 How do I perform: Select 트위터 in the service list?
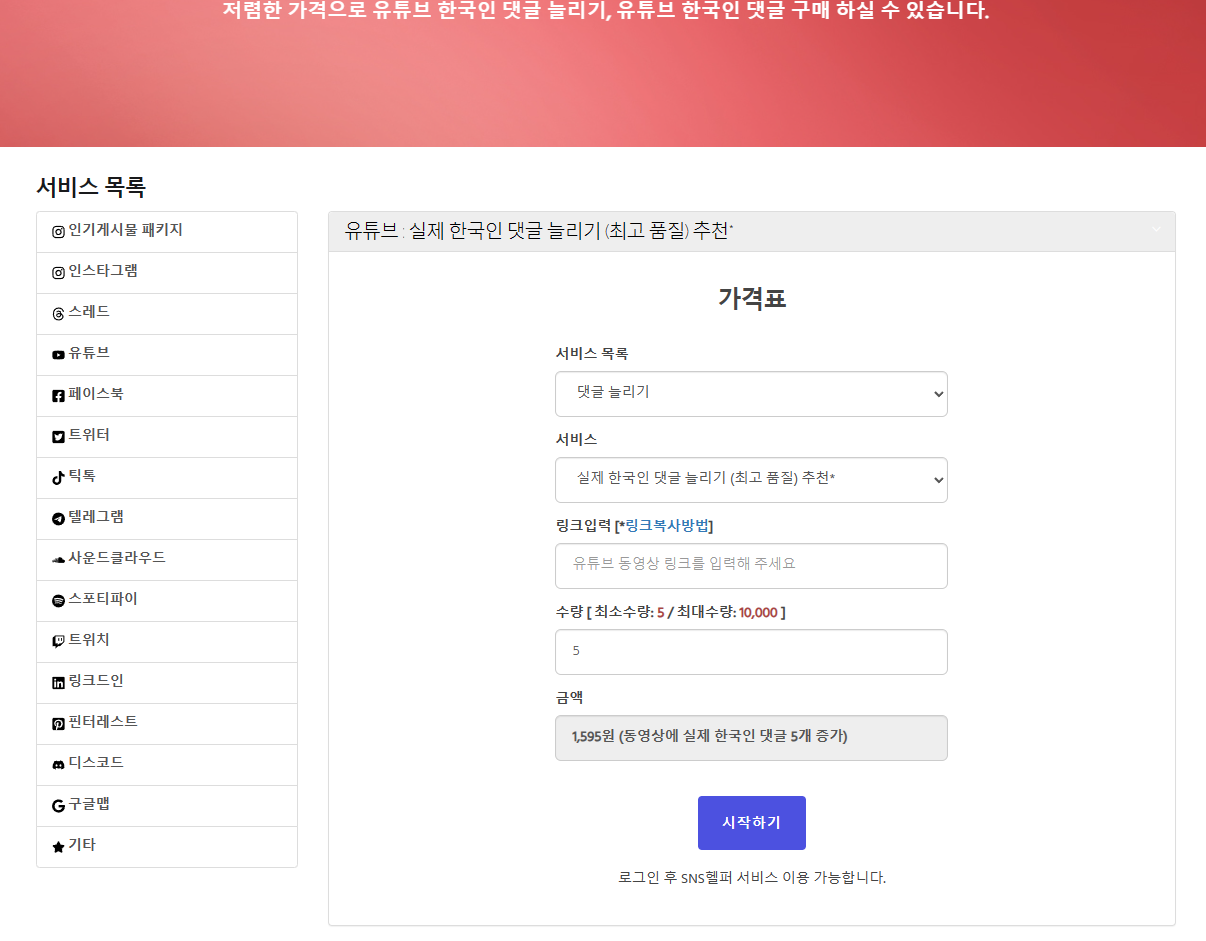[x=89, y=435]
